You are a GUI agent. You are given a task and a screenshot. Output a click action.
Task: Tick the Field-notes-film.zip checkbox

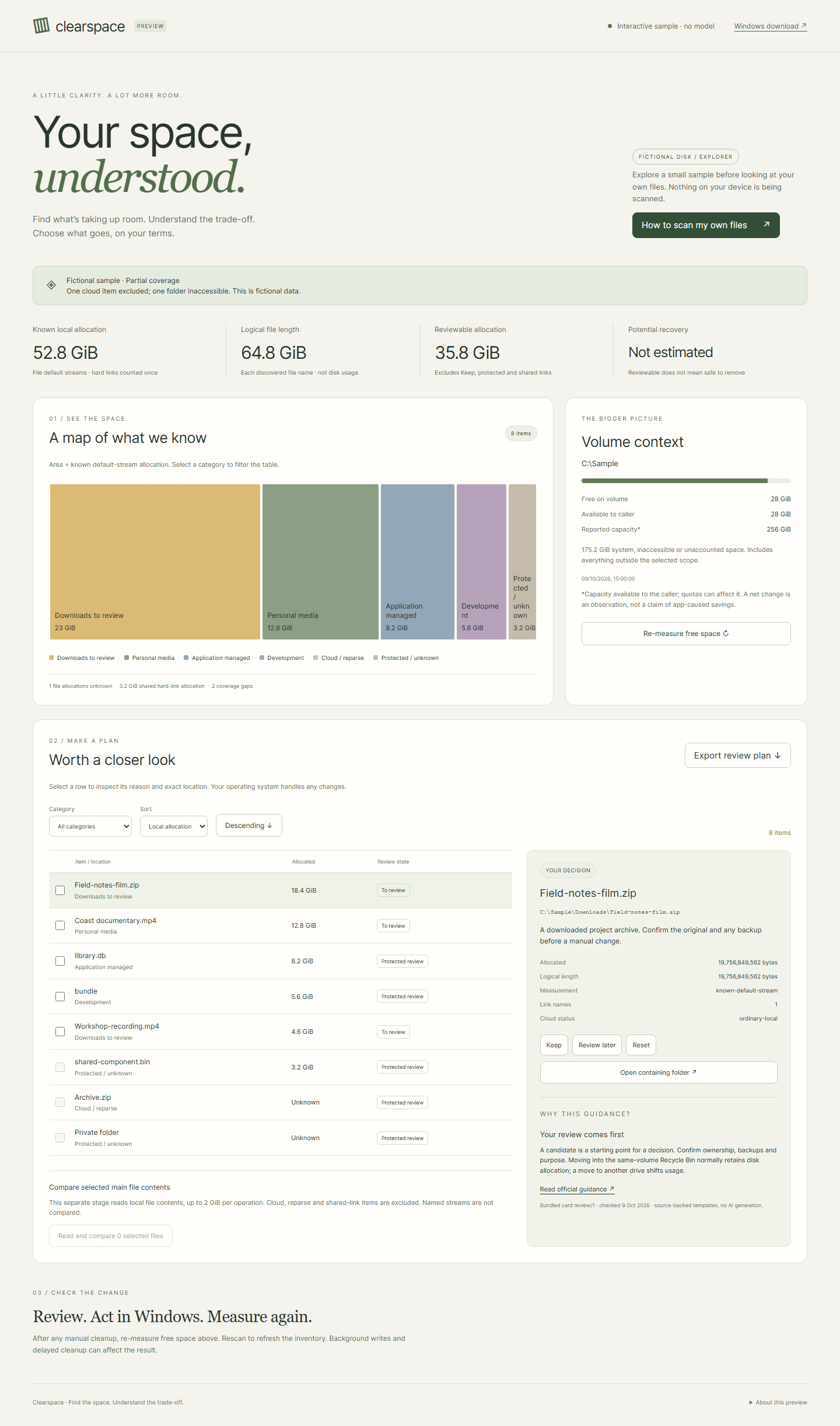(x=60, y=890)
